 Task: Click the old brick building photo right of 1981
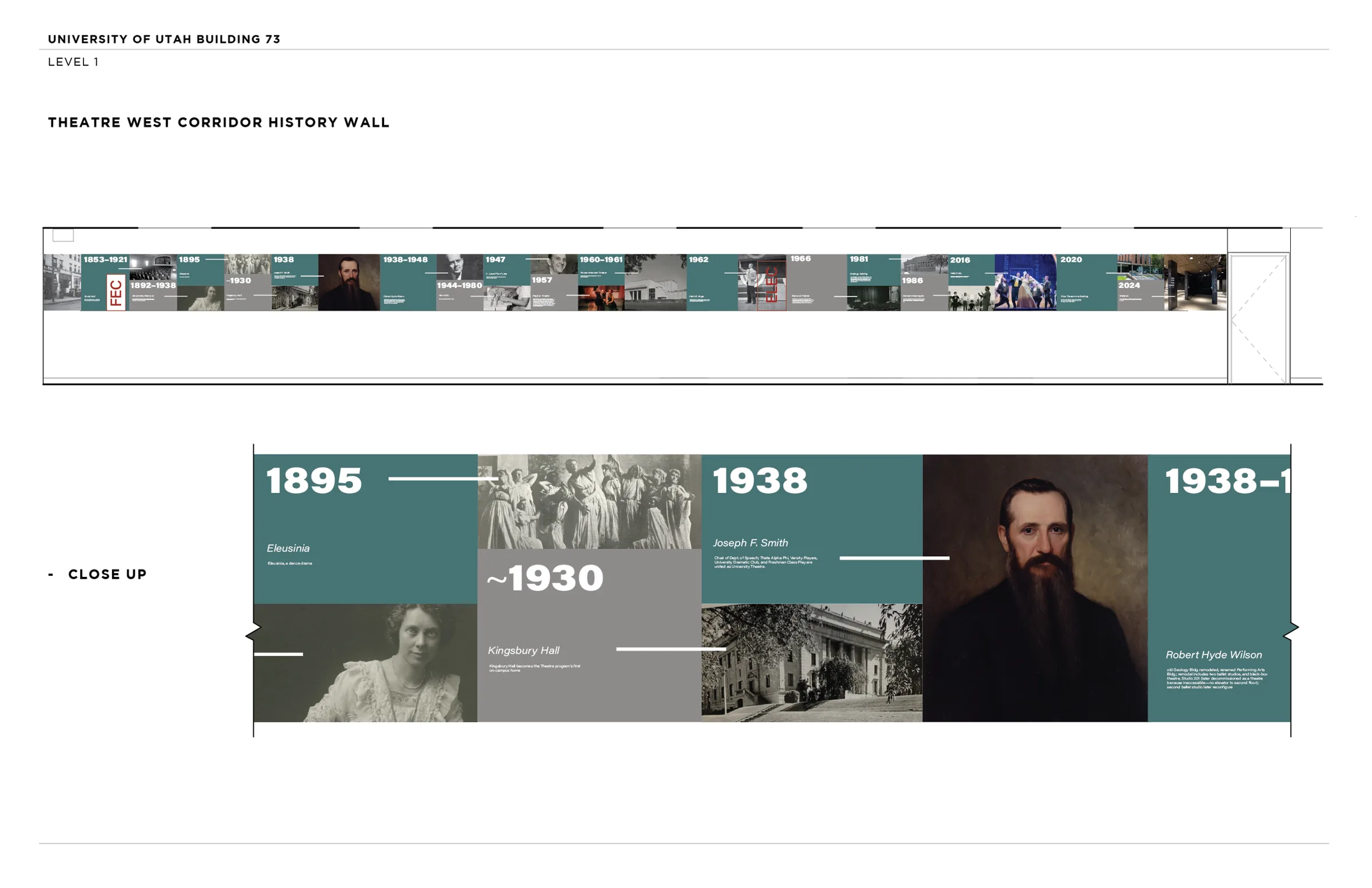[924, 265]
